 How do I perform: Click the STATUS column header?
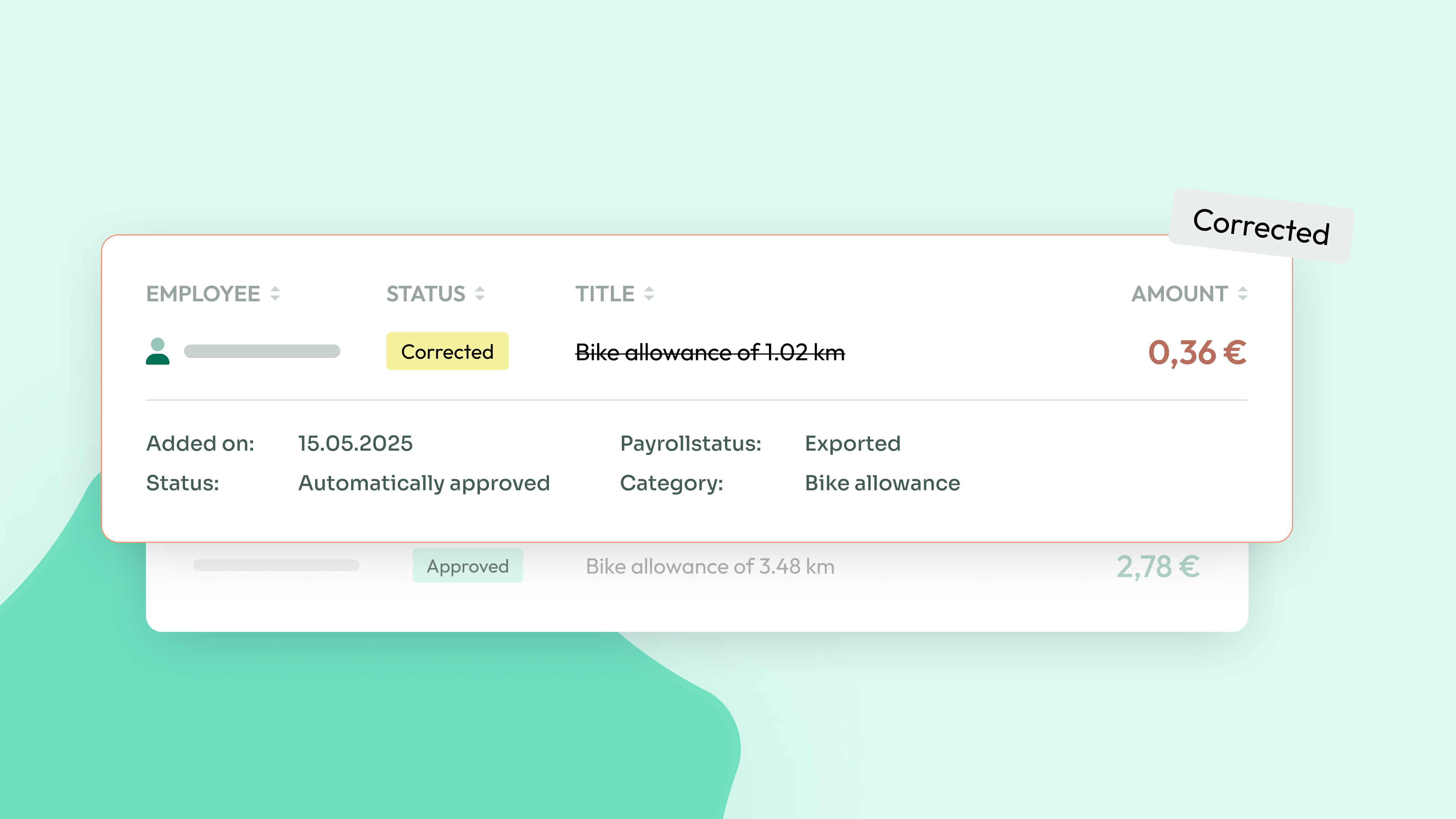[x=425, y=294]
